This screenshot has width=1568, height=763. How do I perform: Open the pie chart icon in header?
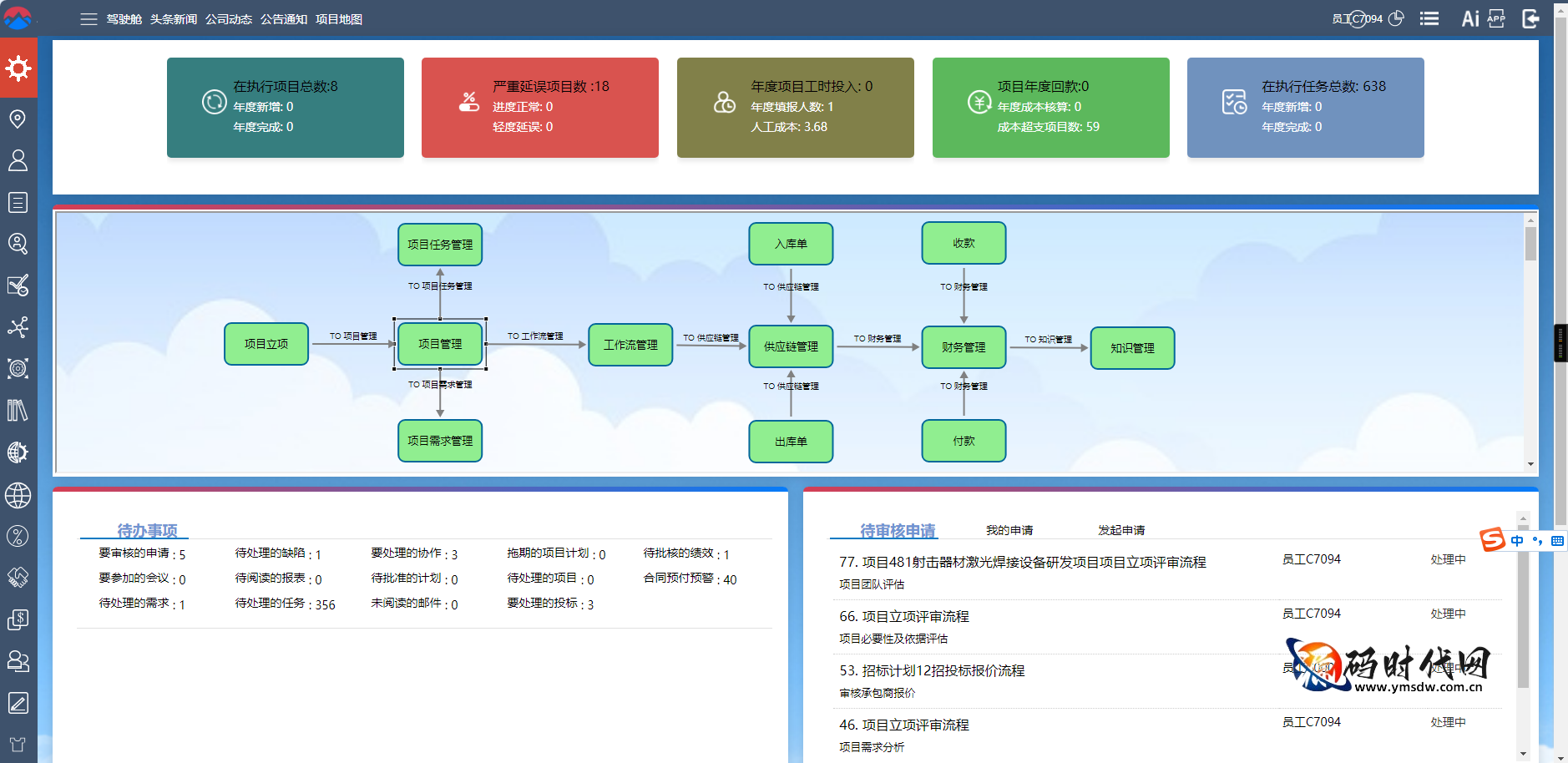click(1396, 18)
